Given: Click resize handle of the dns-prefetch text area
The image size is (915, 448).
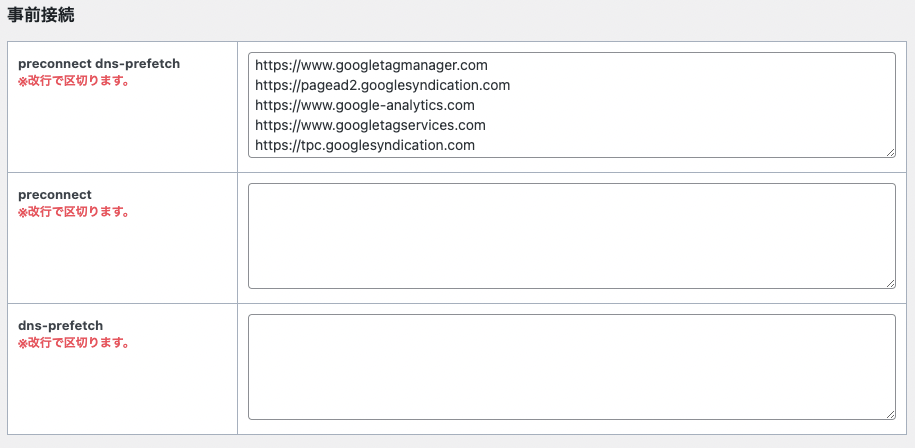Looking at the screenshot, I should pyautogui.click(x=890, y=414).
